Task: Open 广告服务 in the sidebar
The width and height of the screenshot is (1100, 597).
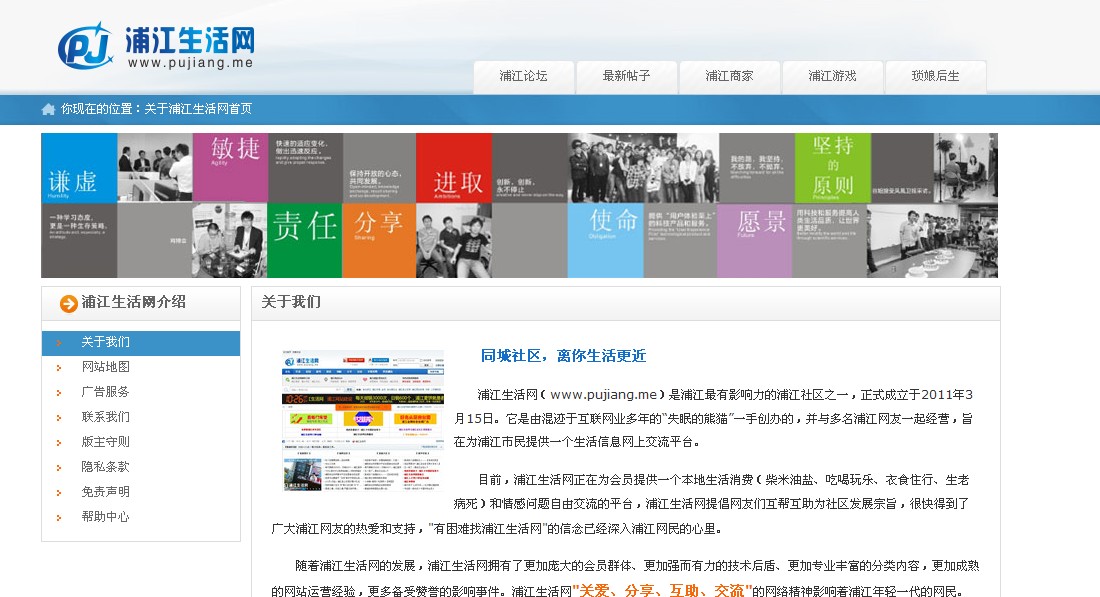Action: click(105, 392)
